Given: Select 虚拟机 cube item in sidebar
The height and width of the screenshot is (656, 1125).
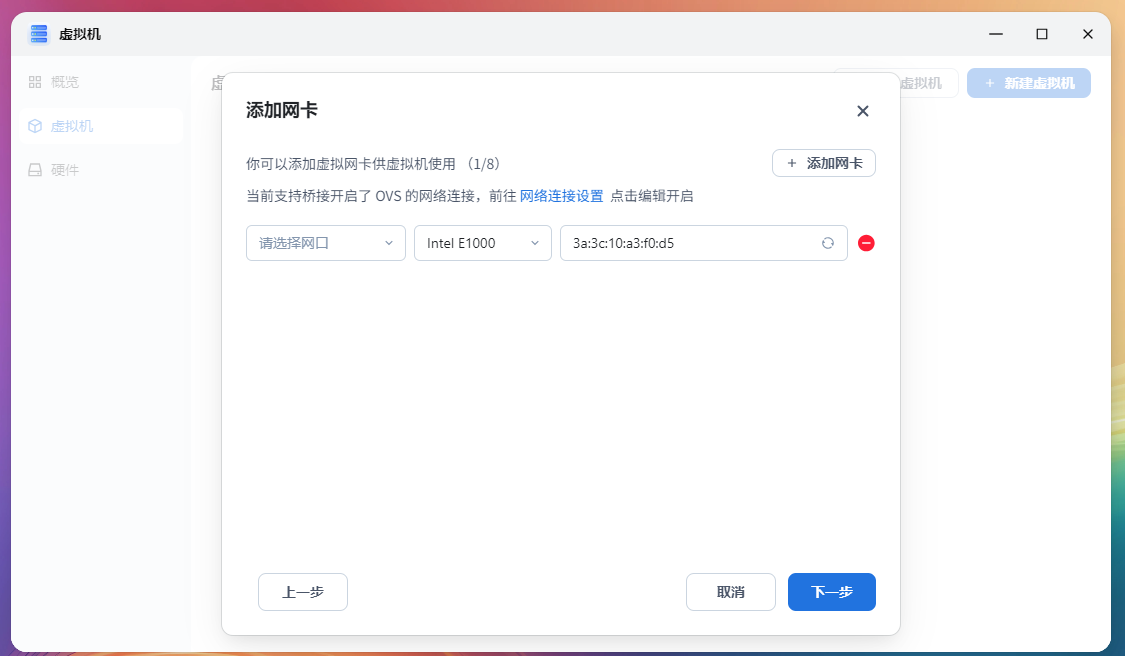Looking at the screenshot, I should pyautogui.click(x=71, y=126).
